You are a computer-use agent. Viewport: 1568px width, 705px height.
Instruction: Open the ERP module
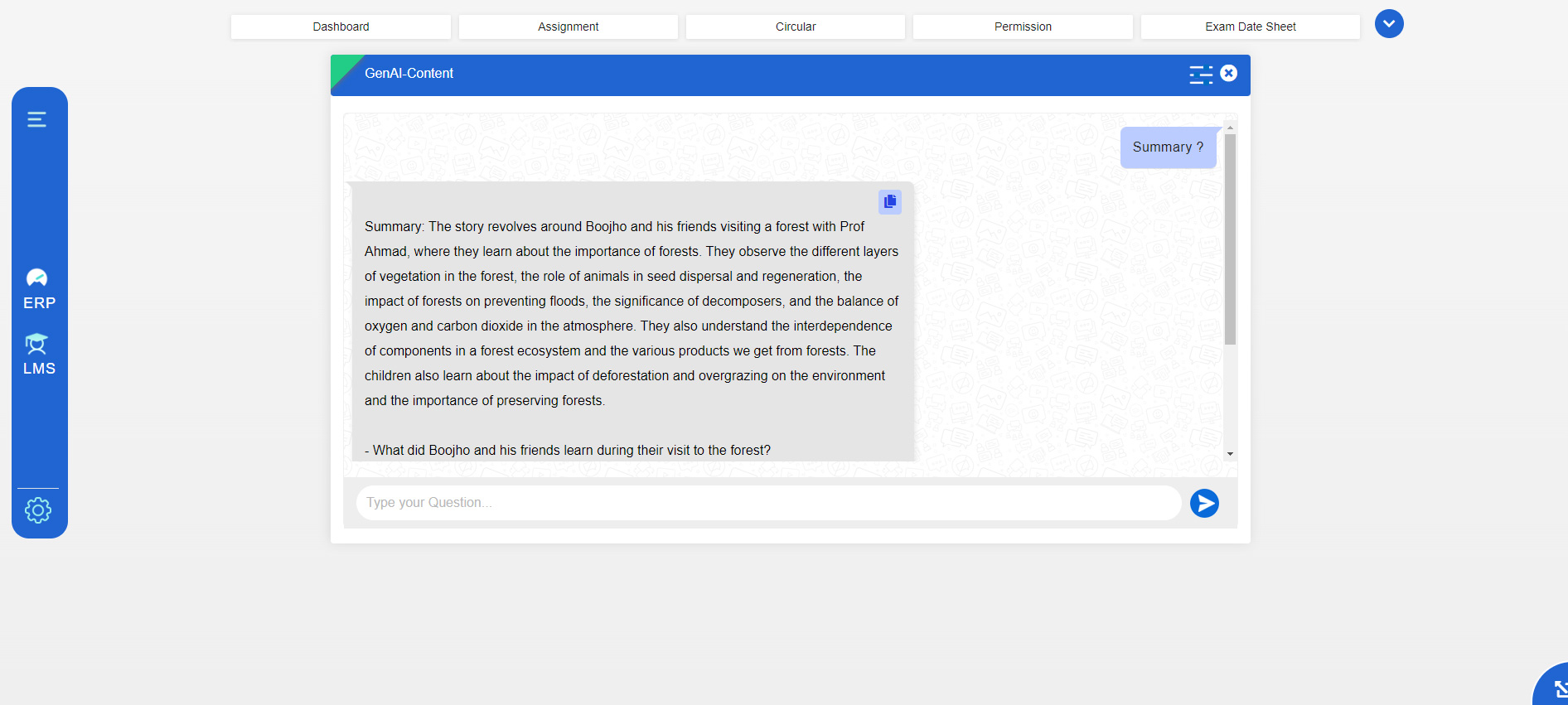click(39, 290)
